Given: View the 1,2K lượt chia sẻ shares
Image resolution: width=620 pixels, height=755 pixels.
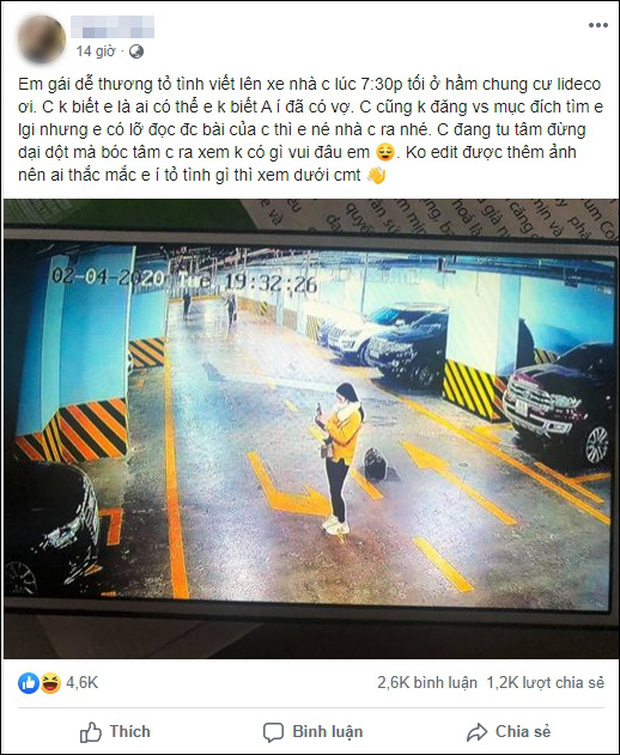Looking at the screenshot, I should click(x=545, y=683).
